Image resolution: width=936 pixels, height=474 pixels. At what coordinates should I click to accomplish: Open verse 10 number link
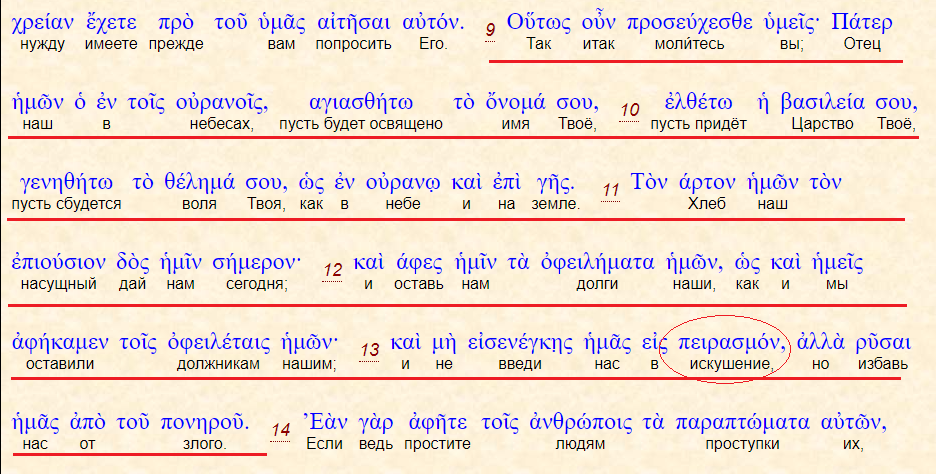click(630, 109)
